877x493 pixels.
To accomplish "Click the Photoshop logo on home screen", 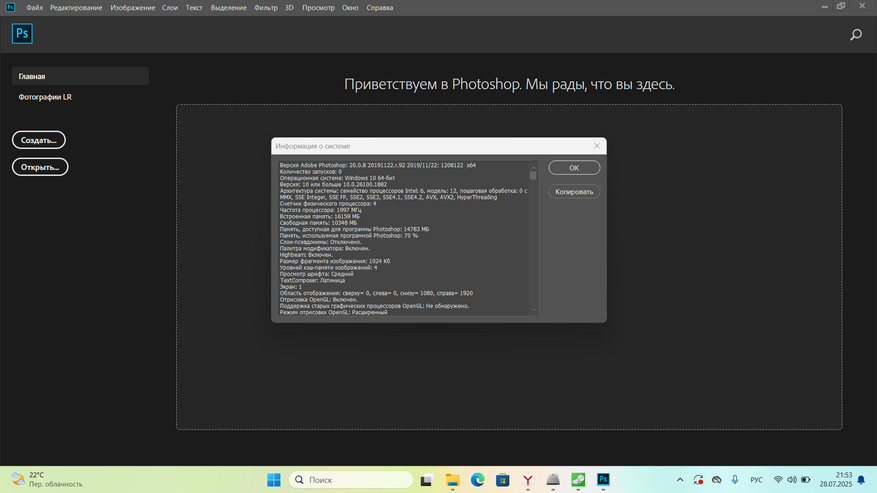I will click(x=22, y=34).
